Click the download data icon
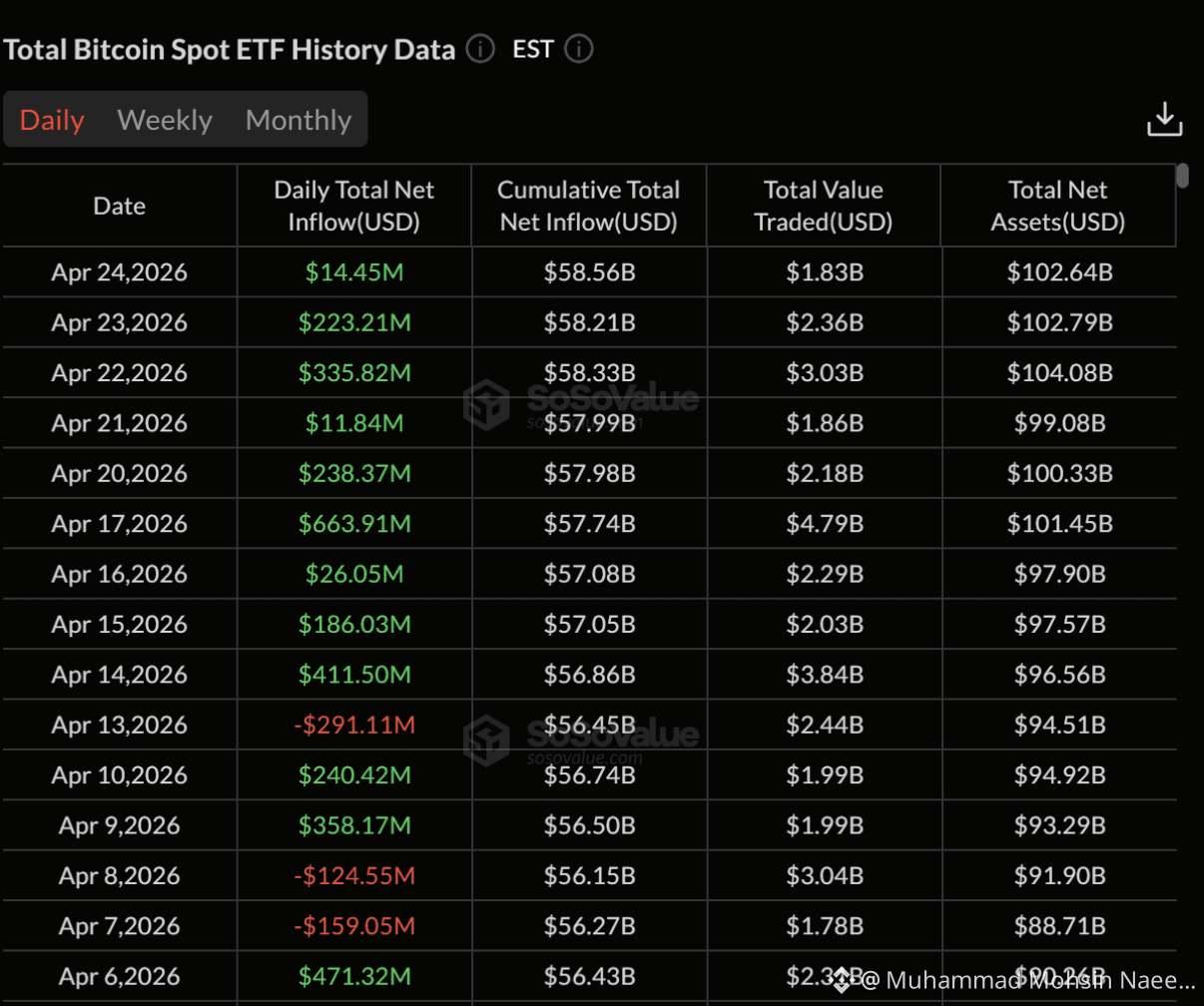This screenshot has width=1204, height=1006. [x=1164, y=119]
